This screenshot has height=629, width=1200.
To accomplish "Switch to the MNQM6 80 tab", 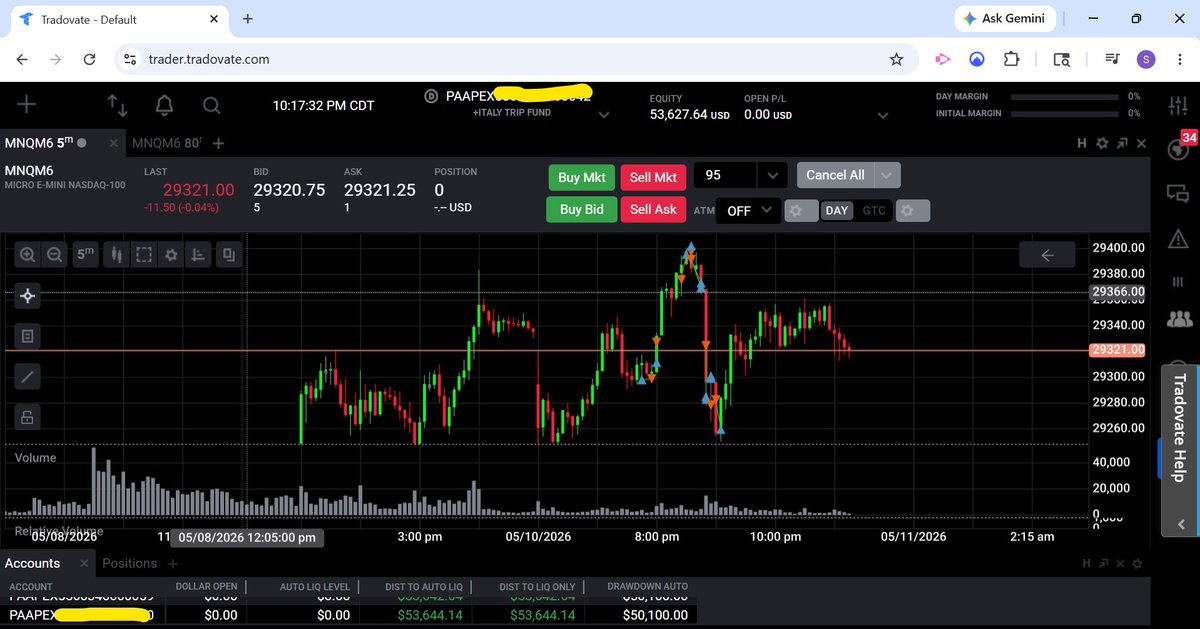I will (x=166, y=144).
